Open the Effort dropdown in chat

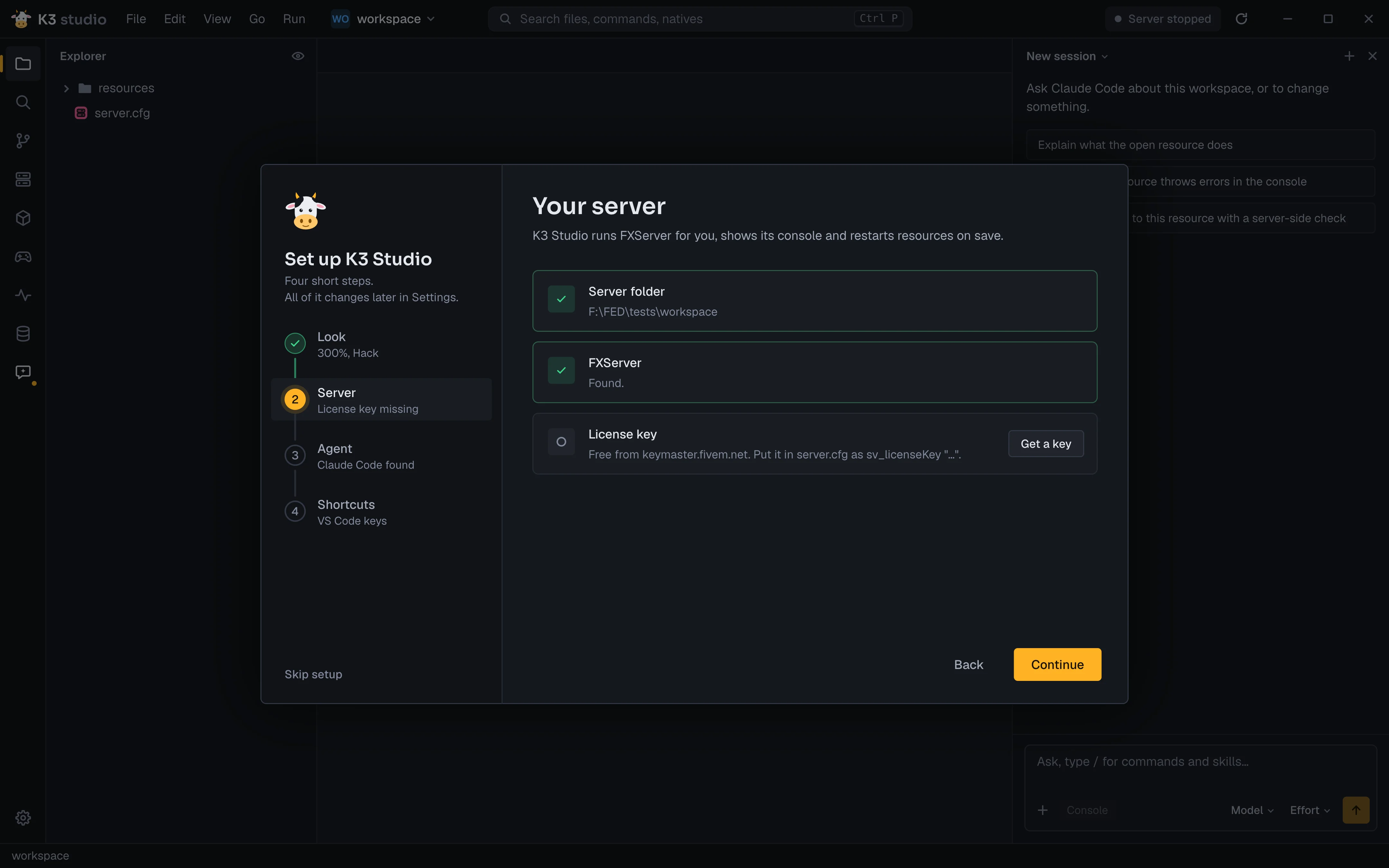(x=1310, y=810)
